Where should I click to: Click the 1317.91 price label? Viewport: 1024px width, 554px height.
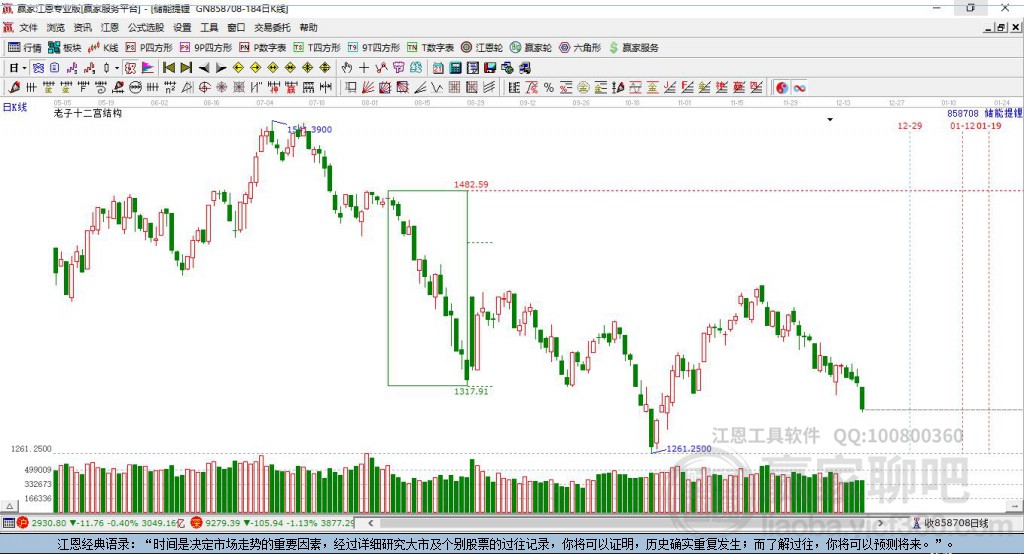click(471, 391)
